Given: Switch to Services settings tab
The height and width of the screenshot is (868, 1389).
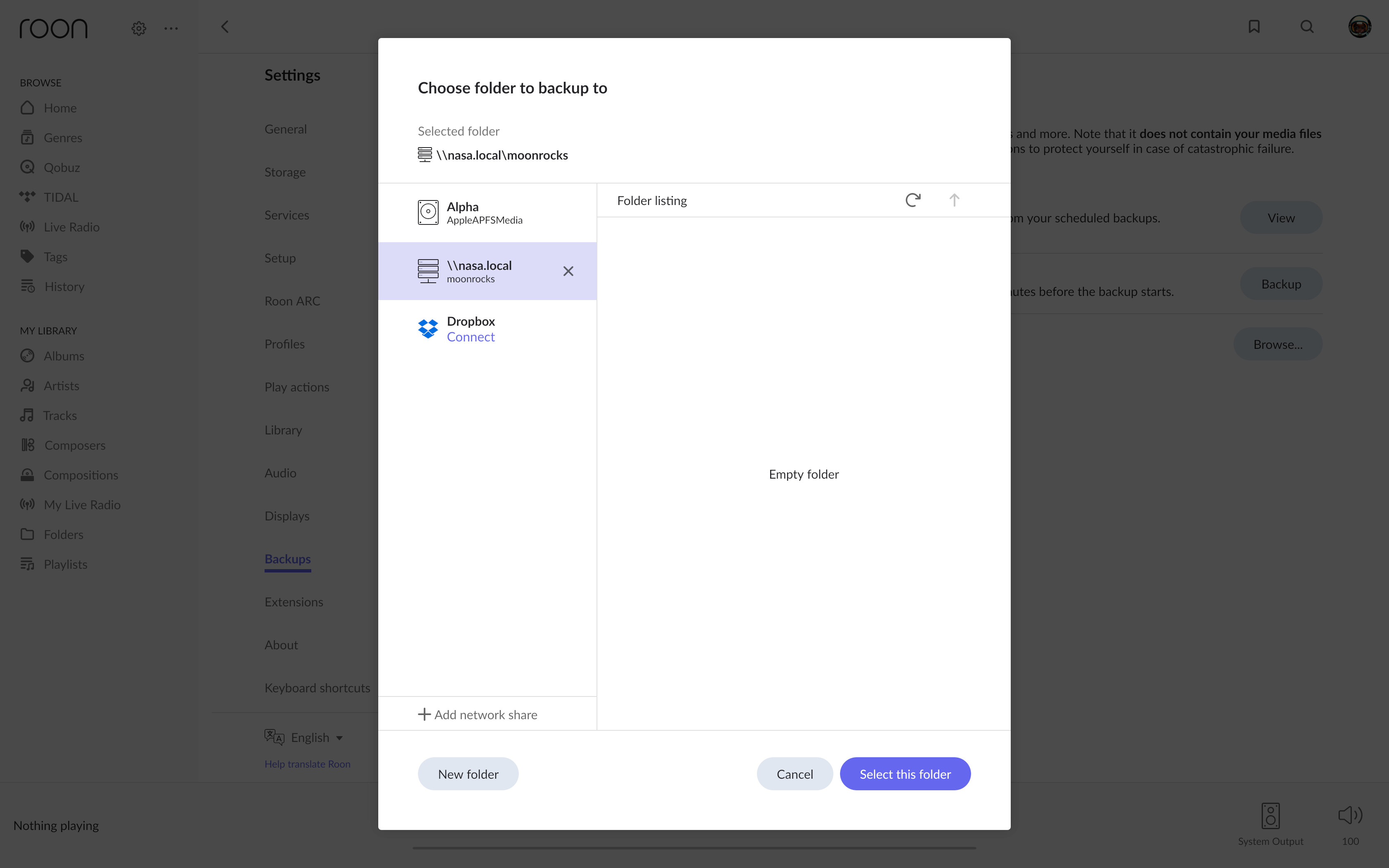Looking at the screenshot, I should tap(286, 215).
